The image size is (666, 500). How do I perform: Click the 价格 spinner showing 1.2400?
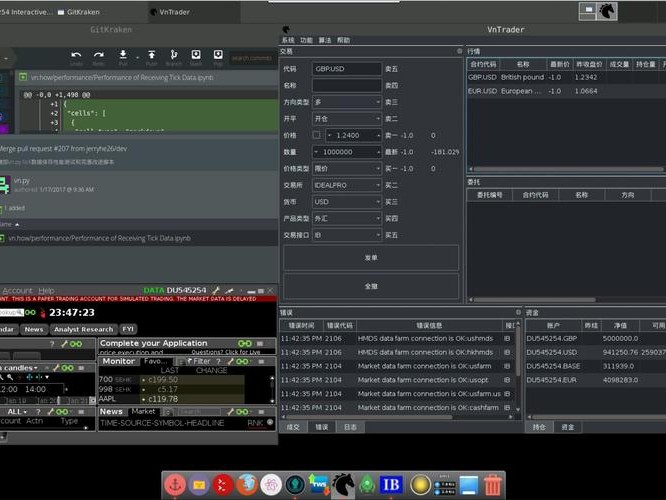click(x=353, y=136)
